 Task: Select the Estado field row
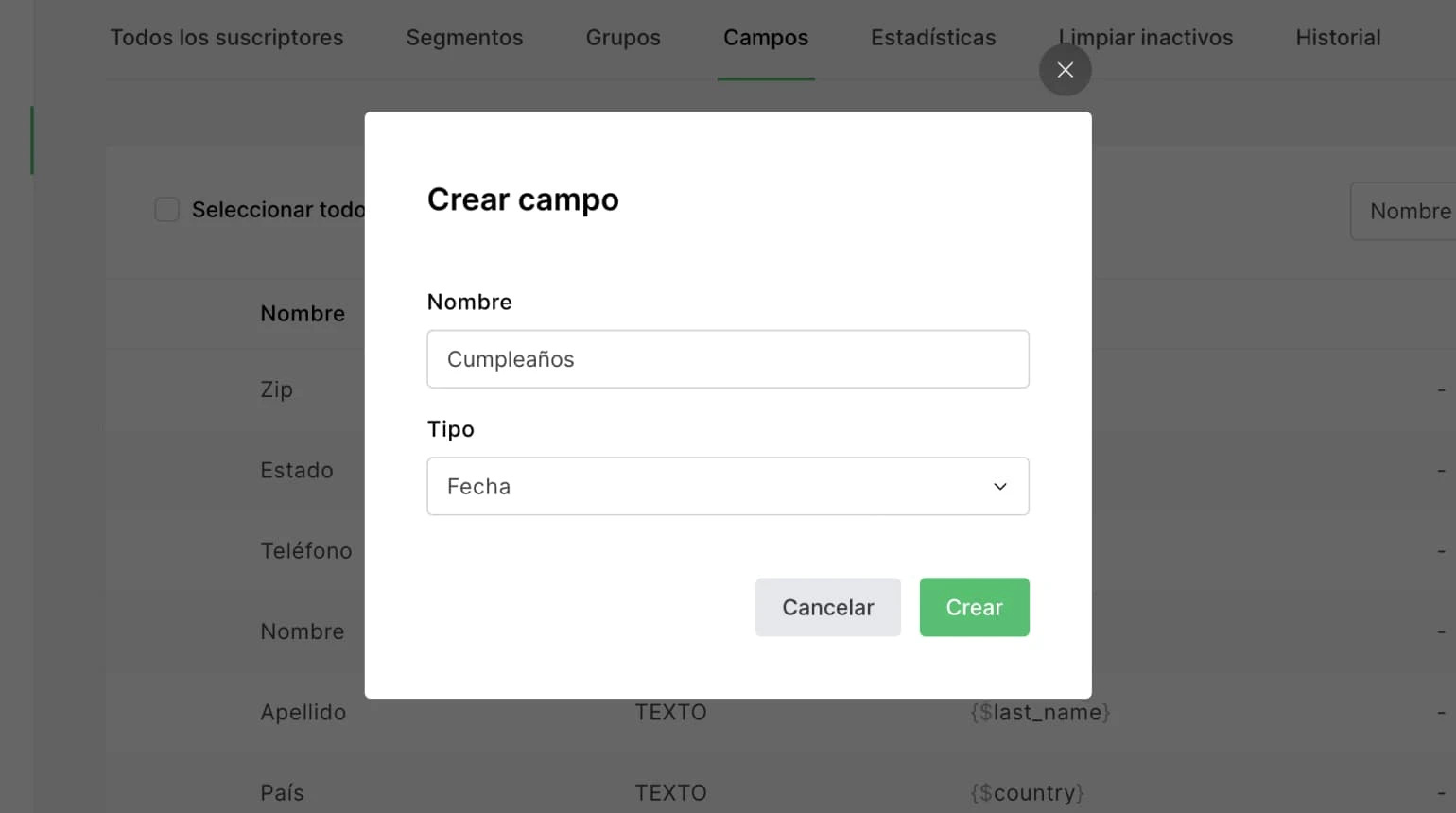pyautogui.click(x=297, y=470)
